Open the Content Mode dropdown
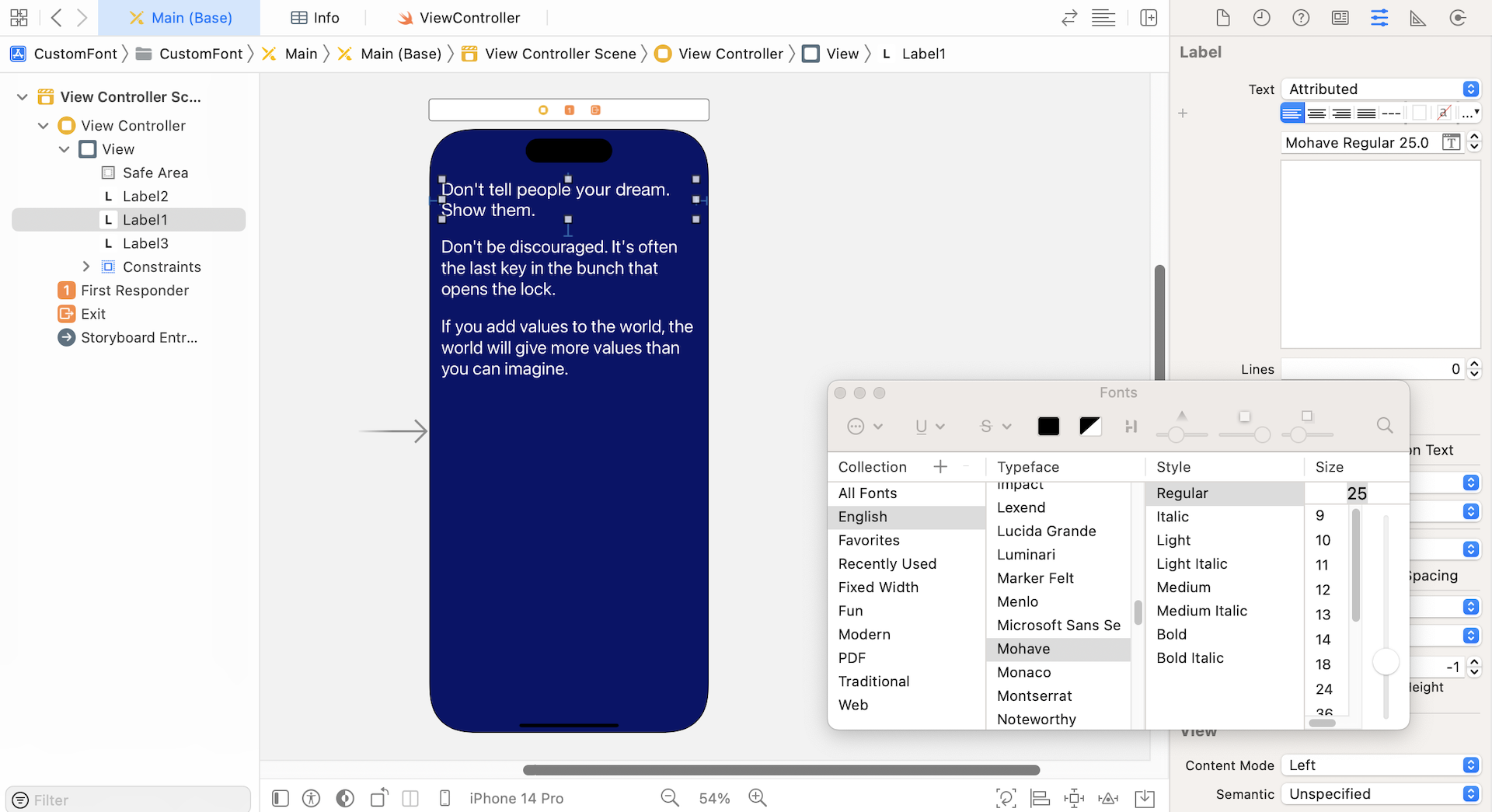 [1381, 765]
